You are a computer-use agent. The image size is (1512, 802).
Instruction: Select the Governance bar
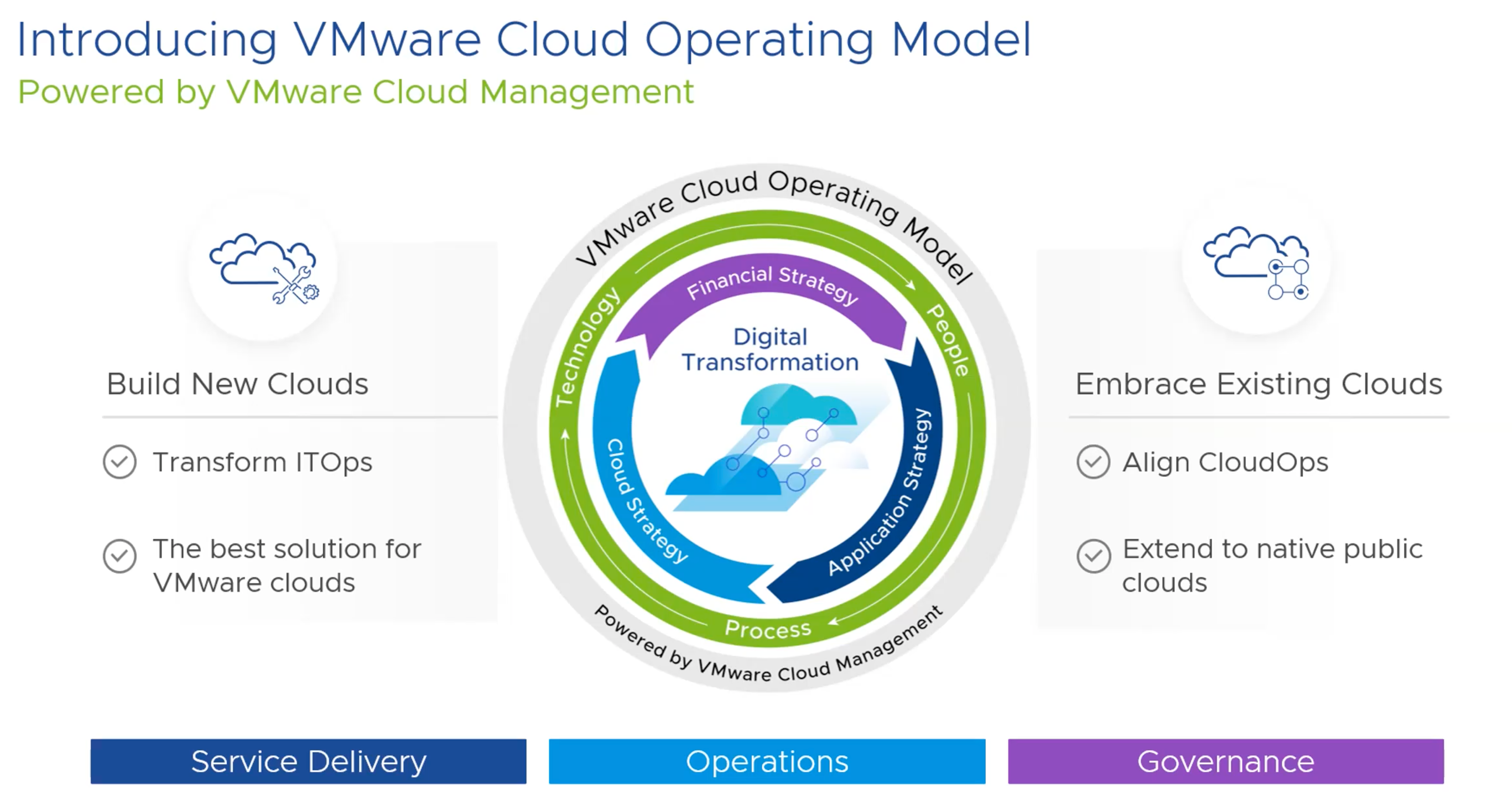1225,761
